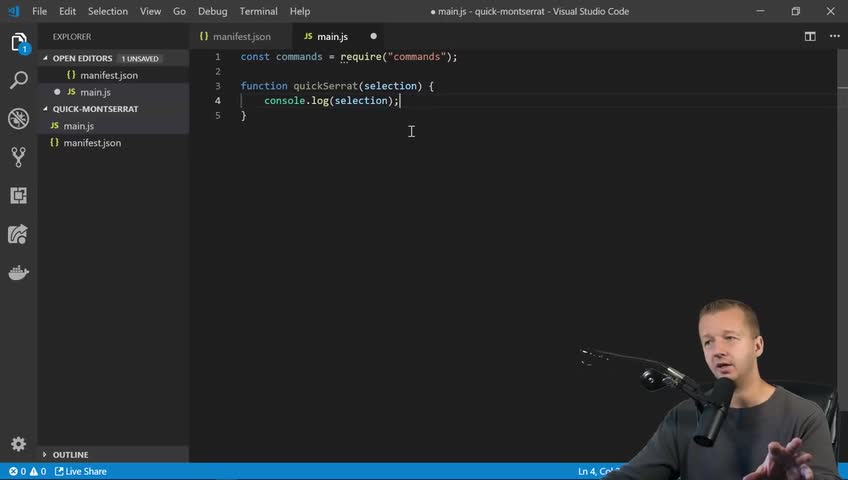Click the unsaved dot on main.js tab
The image size is (848, 480).
[373, 36]
